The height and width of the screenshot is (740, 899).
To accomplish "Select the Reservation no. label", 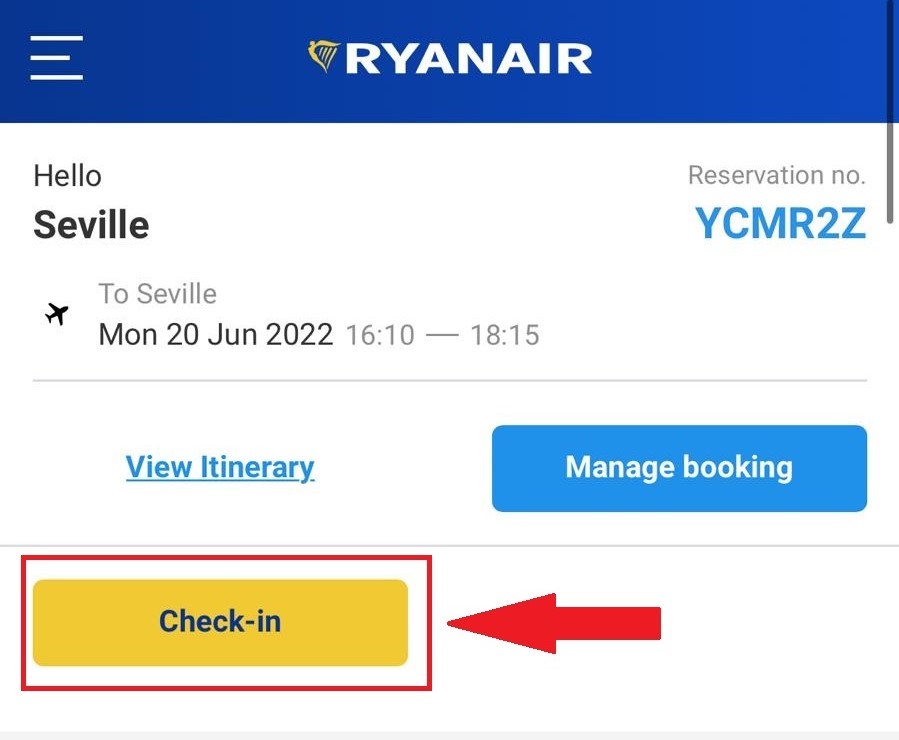I will point(777,174).
